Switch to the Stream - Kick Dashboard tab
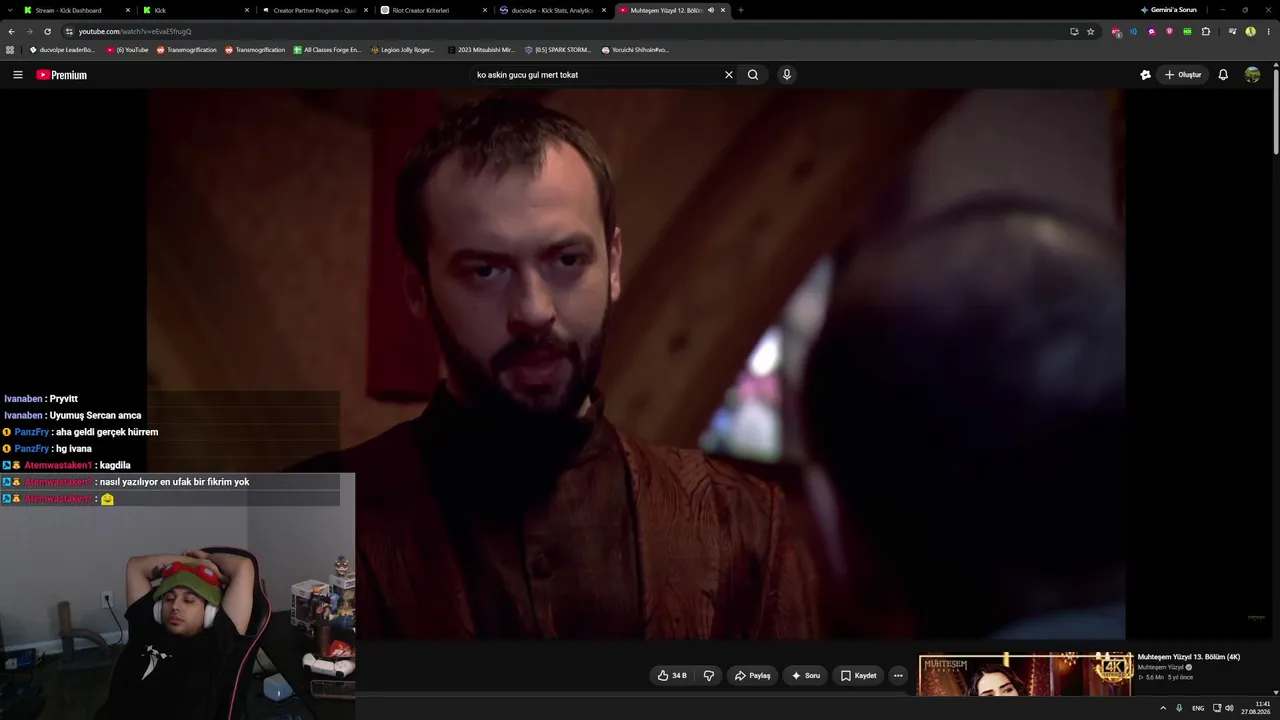1280x720 pixels. tap(76, 10)
